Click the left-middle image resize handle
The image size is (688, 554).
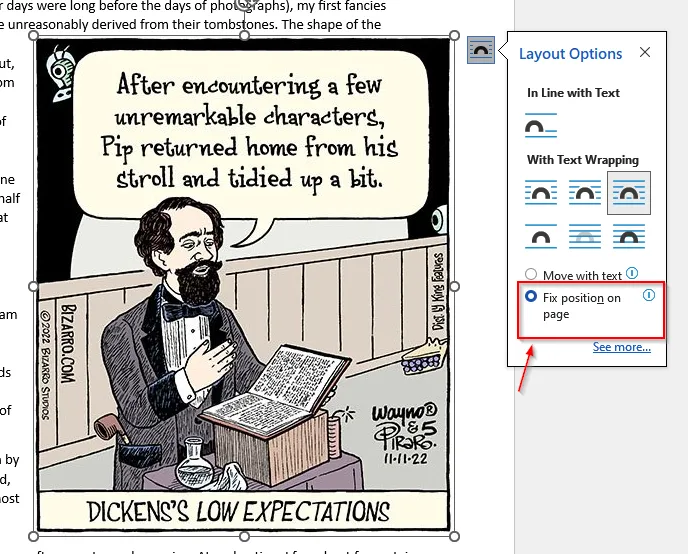(x=33, y=286)
